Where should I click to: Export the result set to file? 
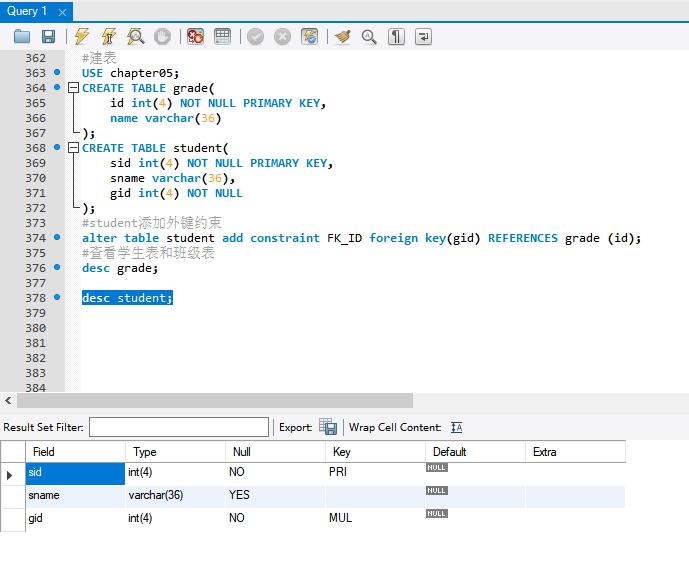pos(328,427)
